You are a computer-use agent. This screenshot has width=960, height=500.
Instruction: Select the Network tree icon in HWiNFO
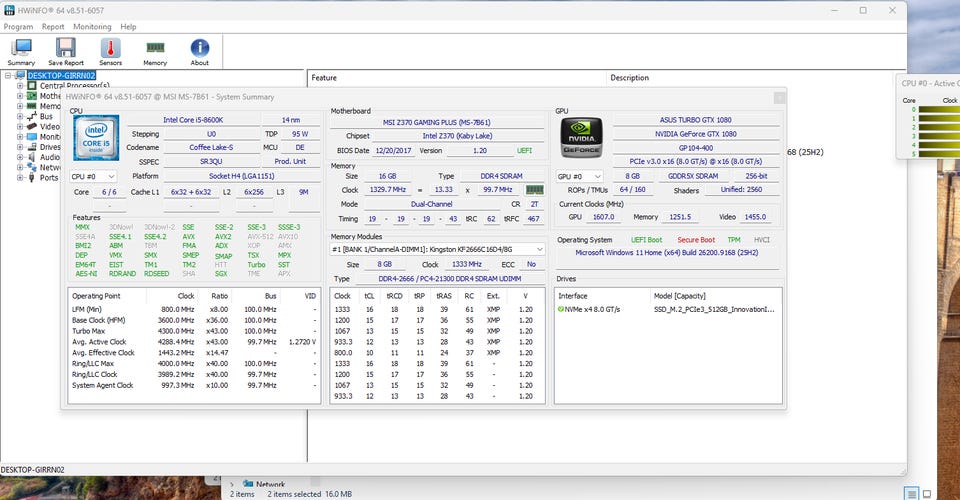coord(32,167)
